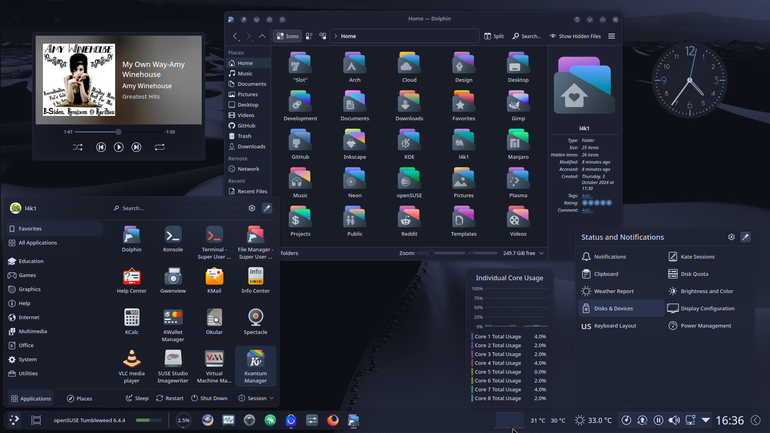Image resolution: width=770 pixels, height=433 pixels.
Task: Launch SUSE Studio Imagewriter
Action: coord(173,366)
